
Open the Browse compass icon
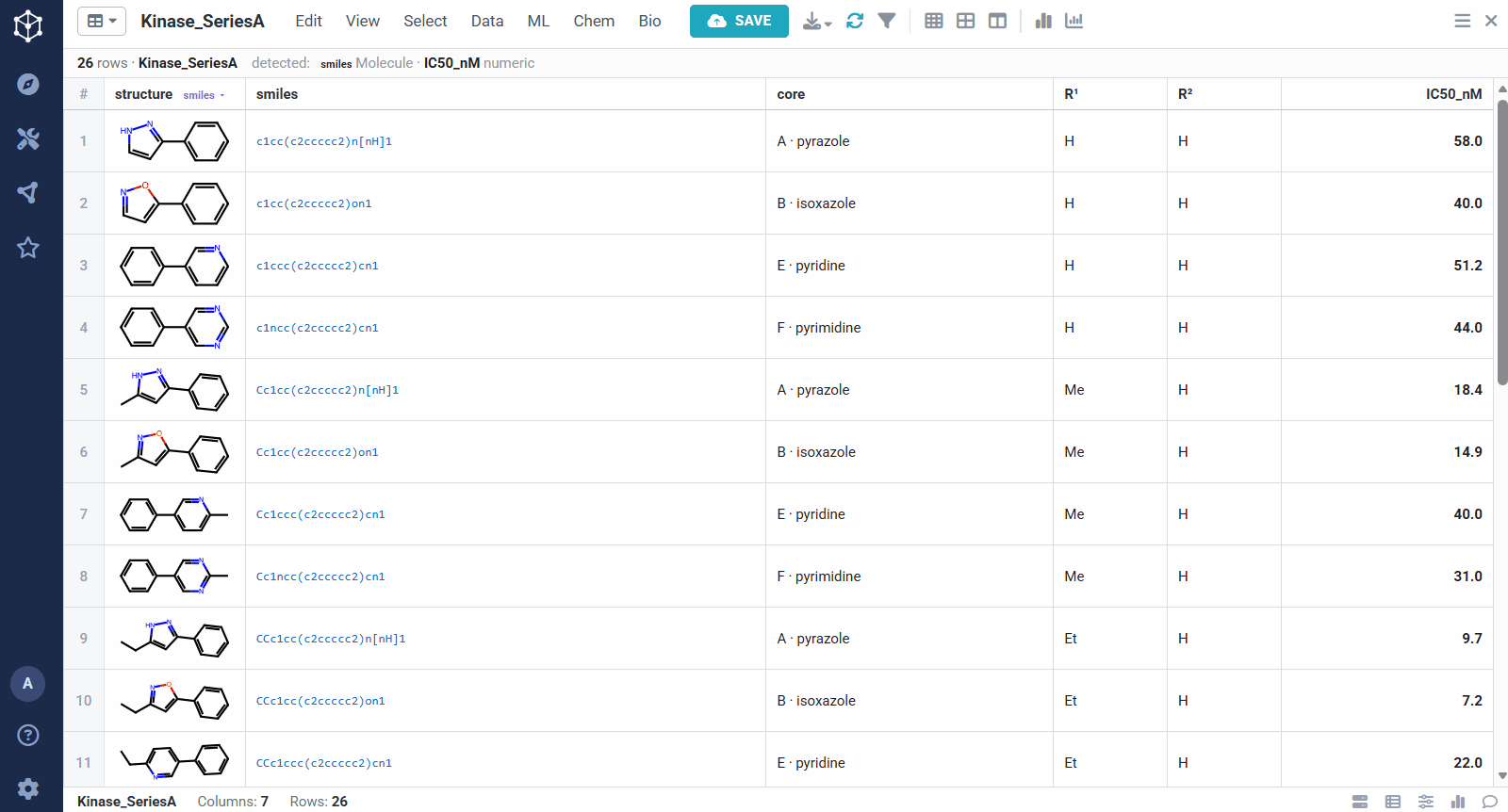tap(28, 84)
